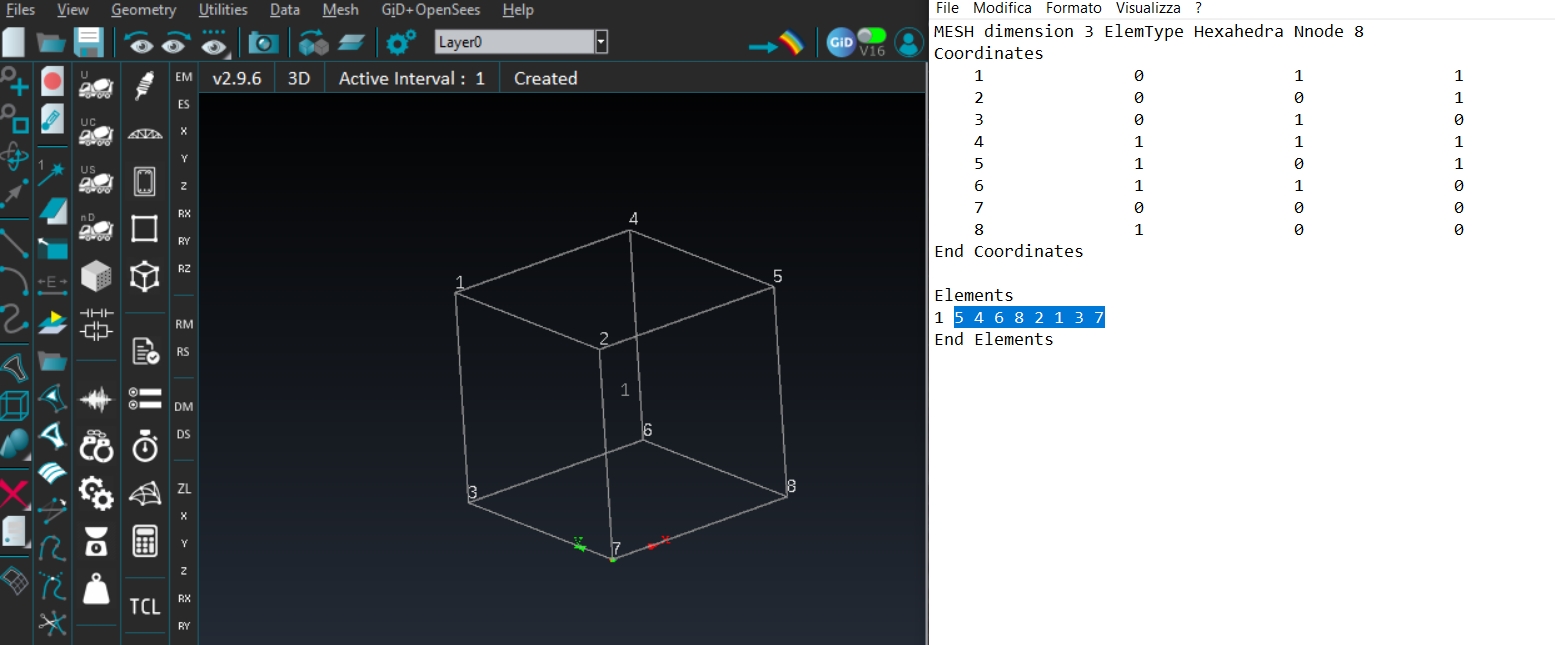Select the red cross delete tool
Screen dimensions: 1555x645
point(14,493)
